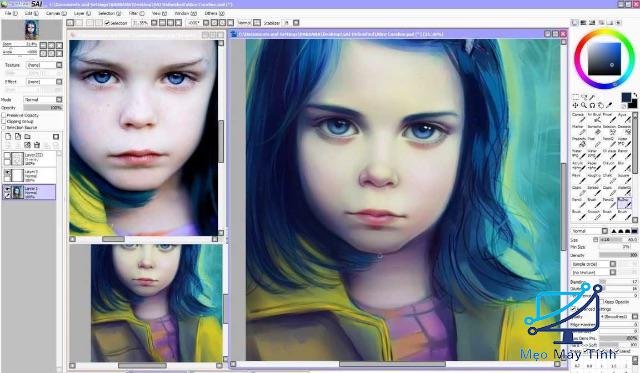Hide the middle layer eye icon
Image resolution: width=640 pixels, height=373 pixels.
(x=7, y=173)
